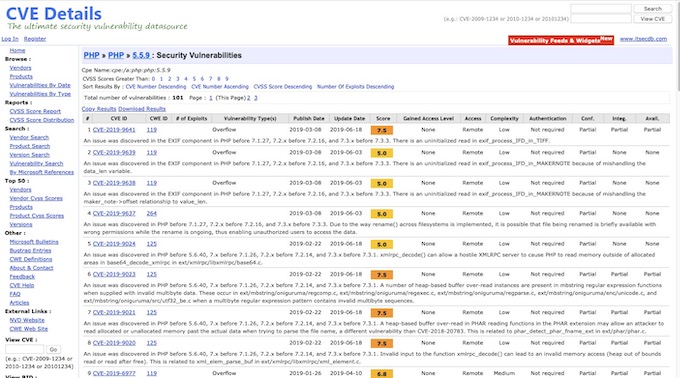Focus the header View CVE input field
680x378 pixels.
(x=601, y=19)
